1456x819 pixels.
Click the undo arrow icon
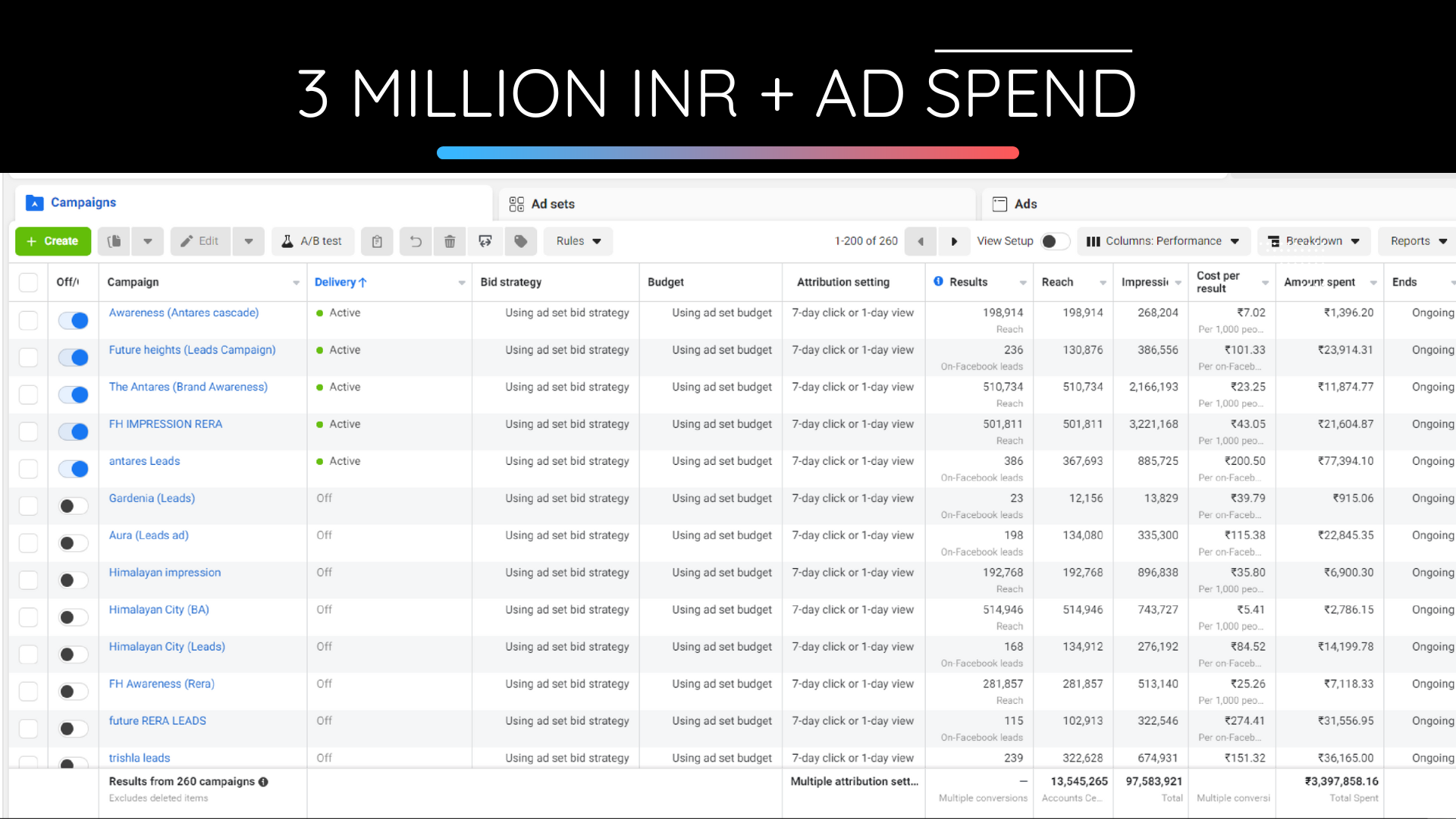coord(416,241)
